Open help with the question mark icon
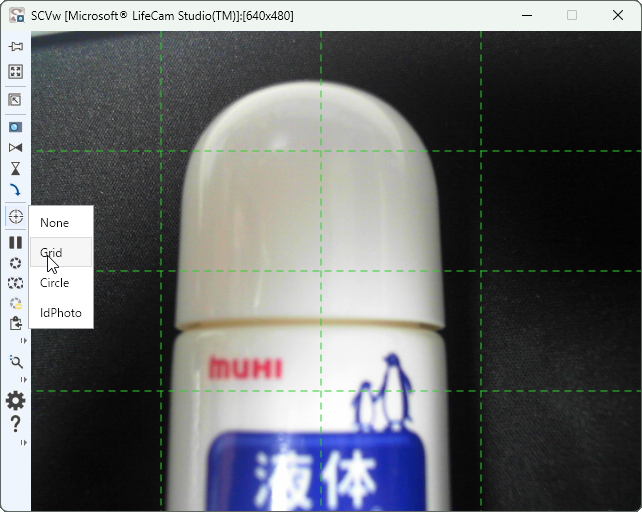This screenshot has height=512, width=642. pos(16,424)
